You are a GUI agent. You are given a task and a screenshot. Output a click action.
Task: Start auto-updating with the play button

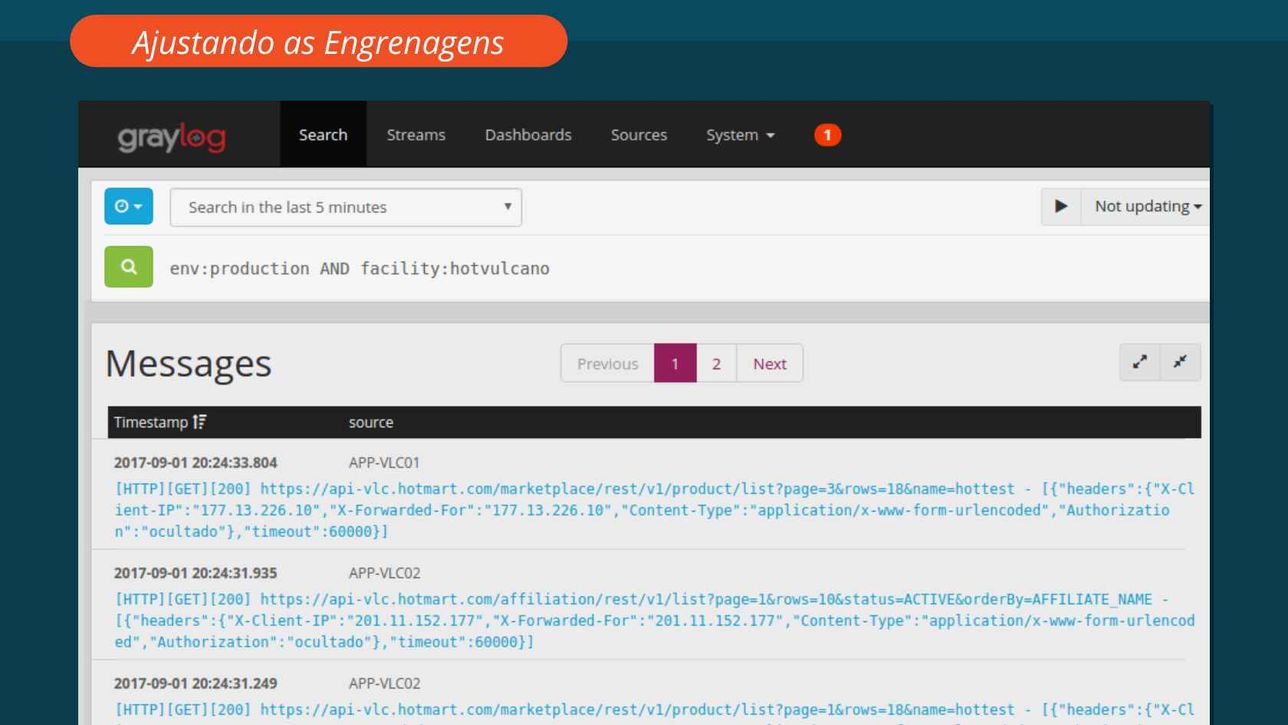coord(1061,206)
